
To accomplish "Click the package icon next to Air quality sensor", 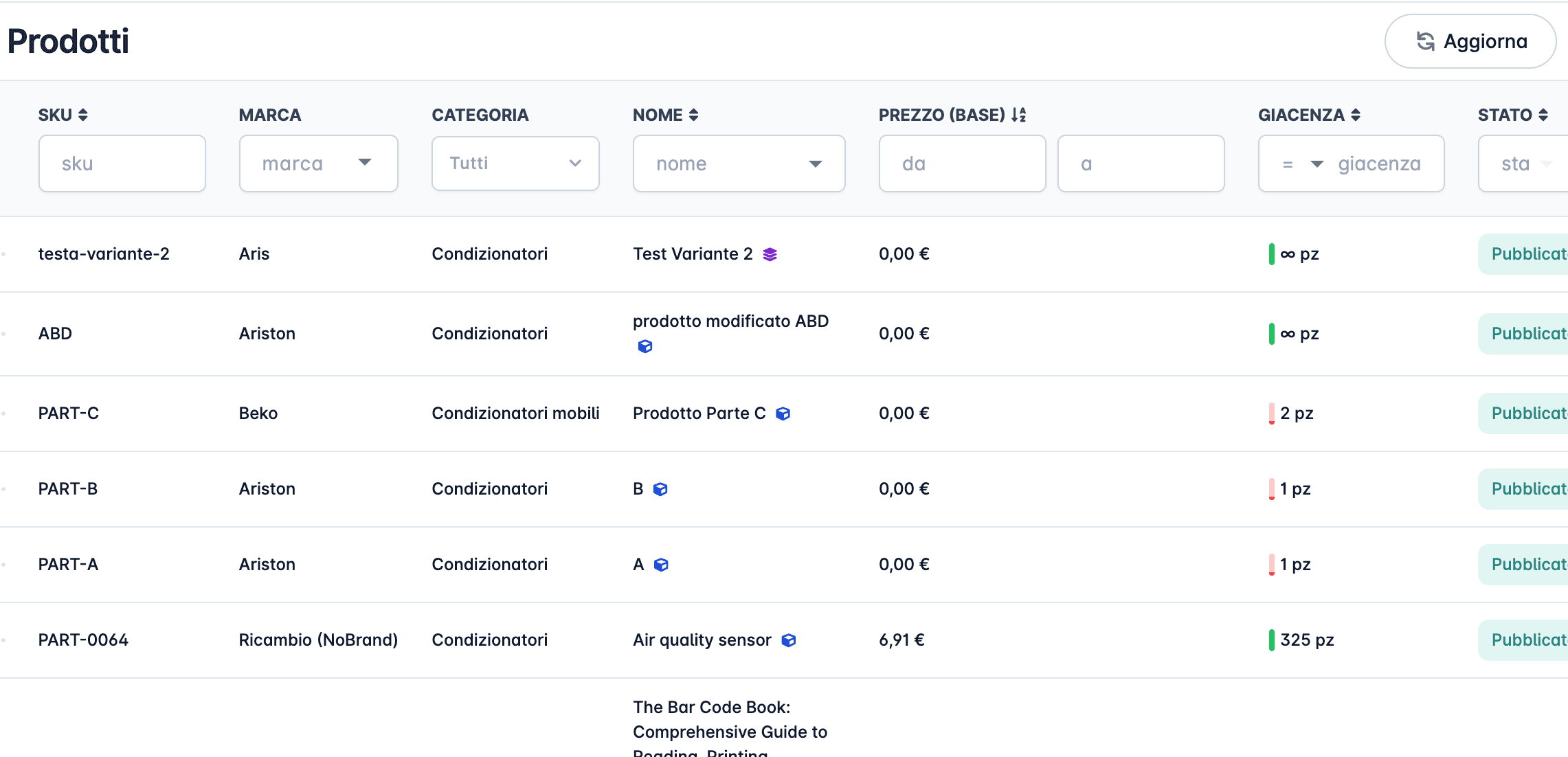I will tap(790, 640).
